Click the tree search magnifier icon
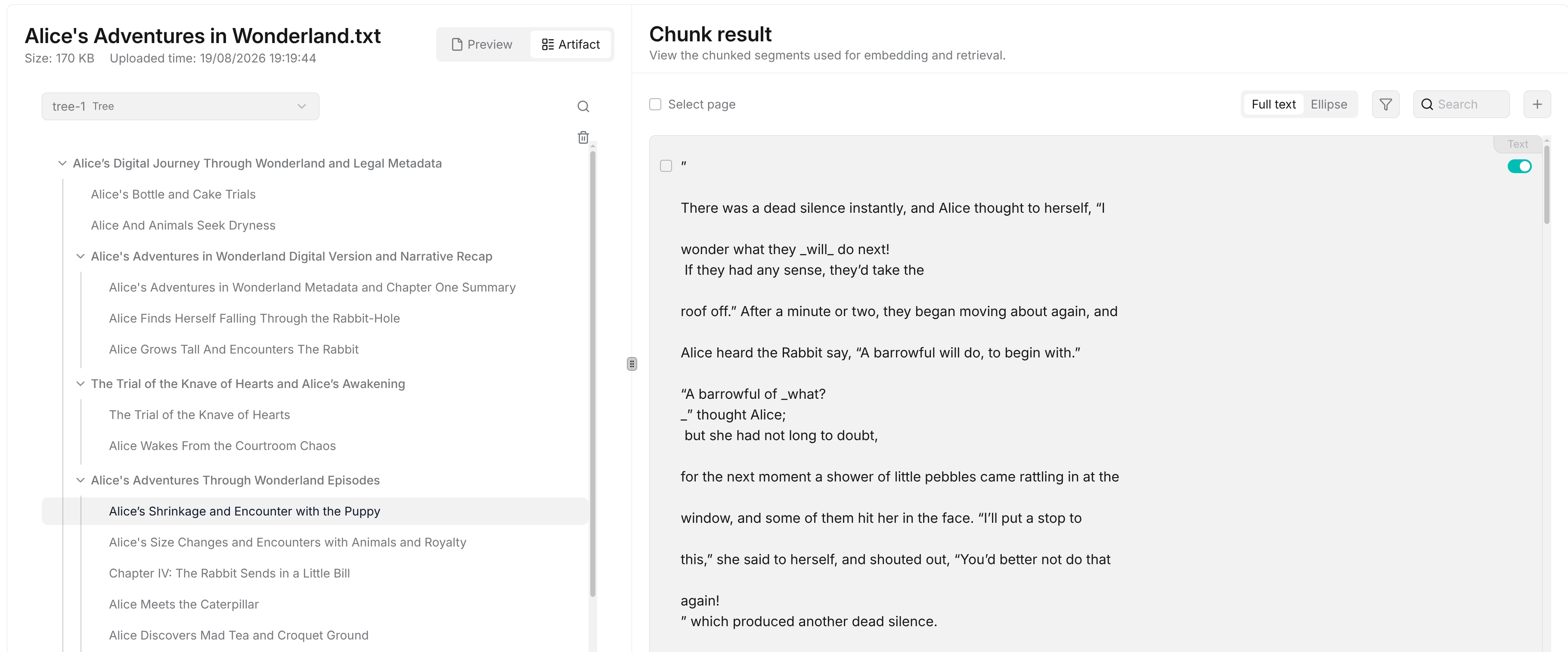Screen dimensions: 1568x652 coord(583,106)
